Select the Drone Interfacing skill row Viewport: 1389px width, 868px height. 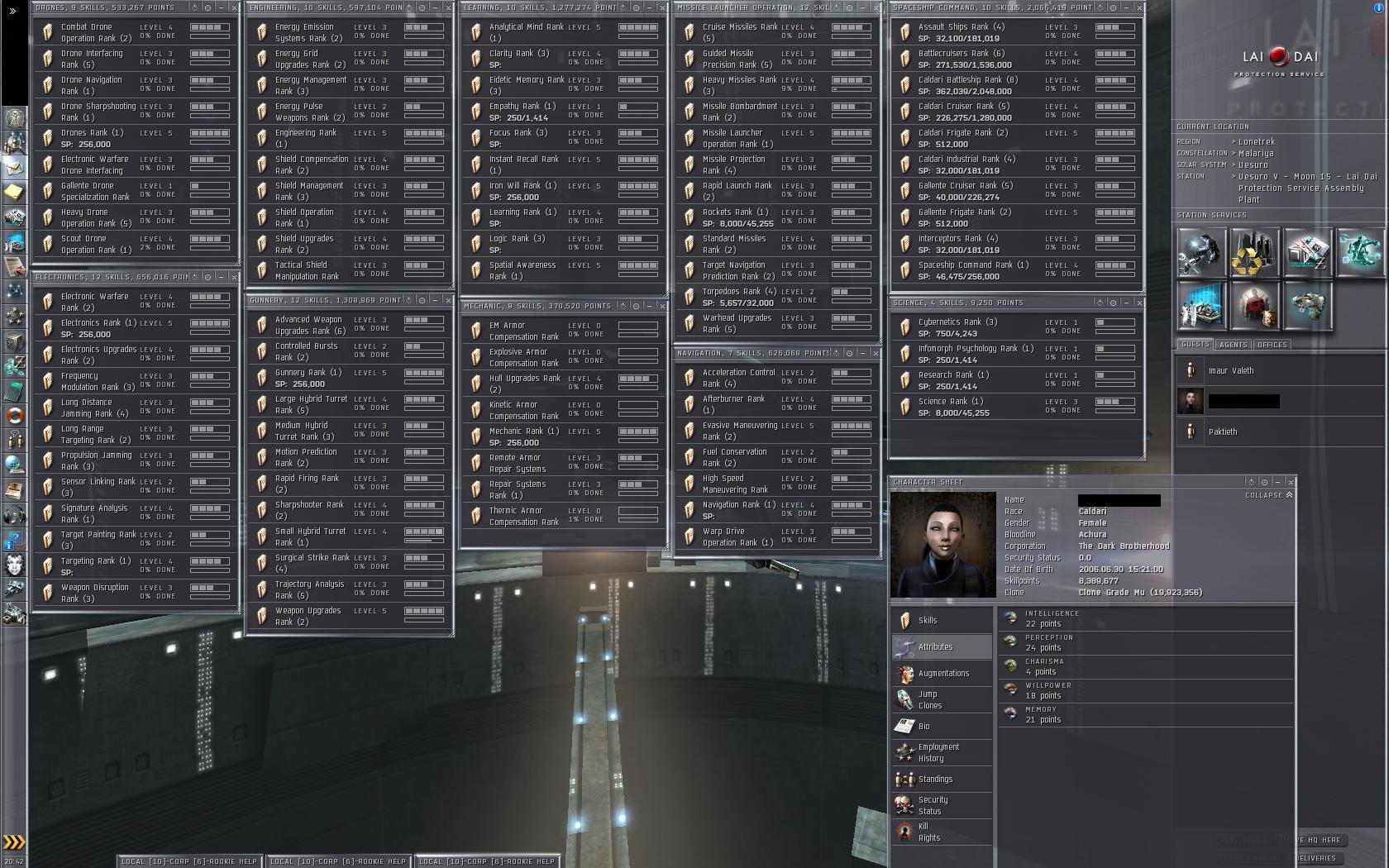134,59
